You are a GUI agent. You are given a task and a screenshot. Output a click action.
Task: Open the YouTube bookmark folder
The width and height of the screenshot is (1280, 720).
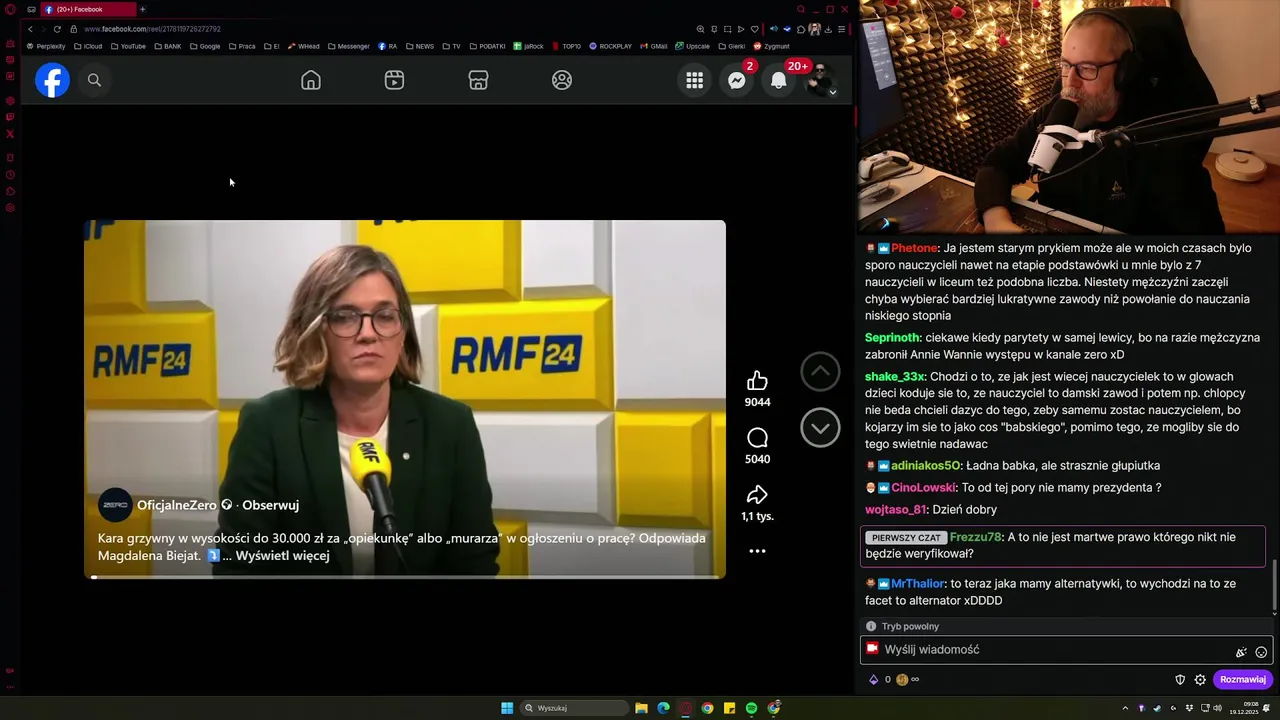(x=128, y=46)
